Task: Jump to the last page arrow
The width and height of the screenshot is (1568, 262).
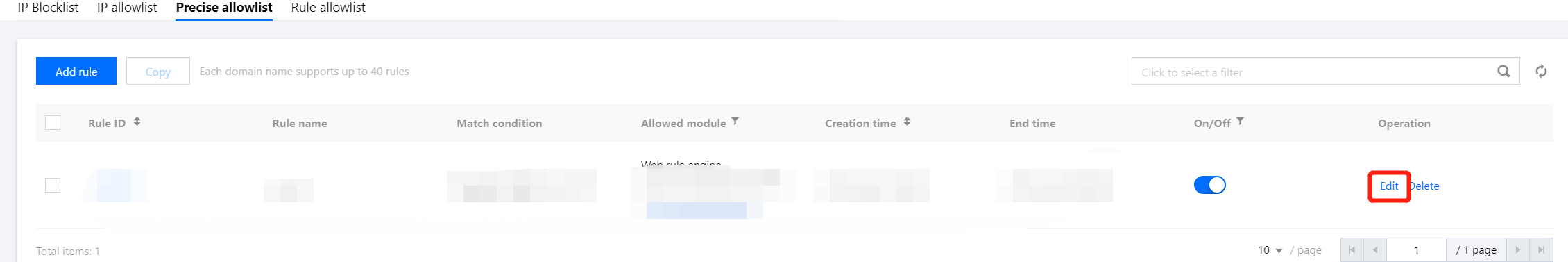Action: (1541, 250)
